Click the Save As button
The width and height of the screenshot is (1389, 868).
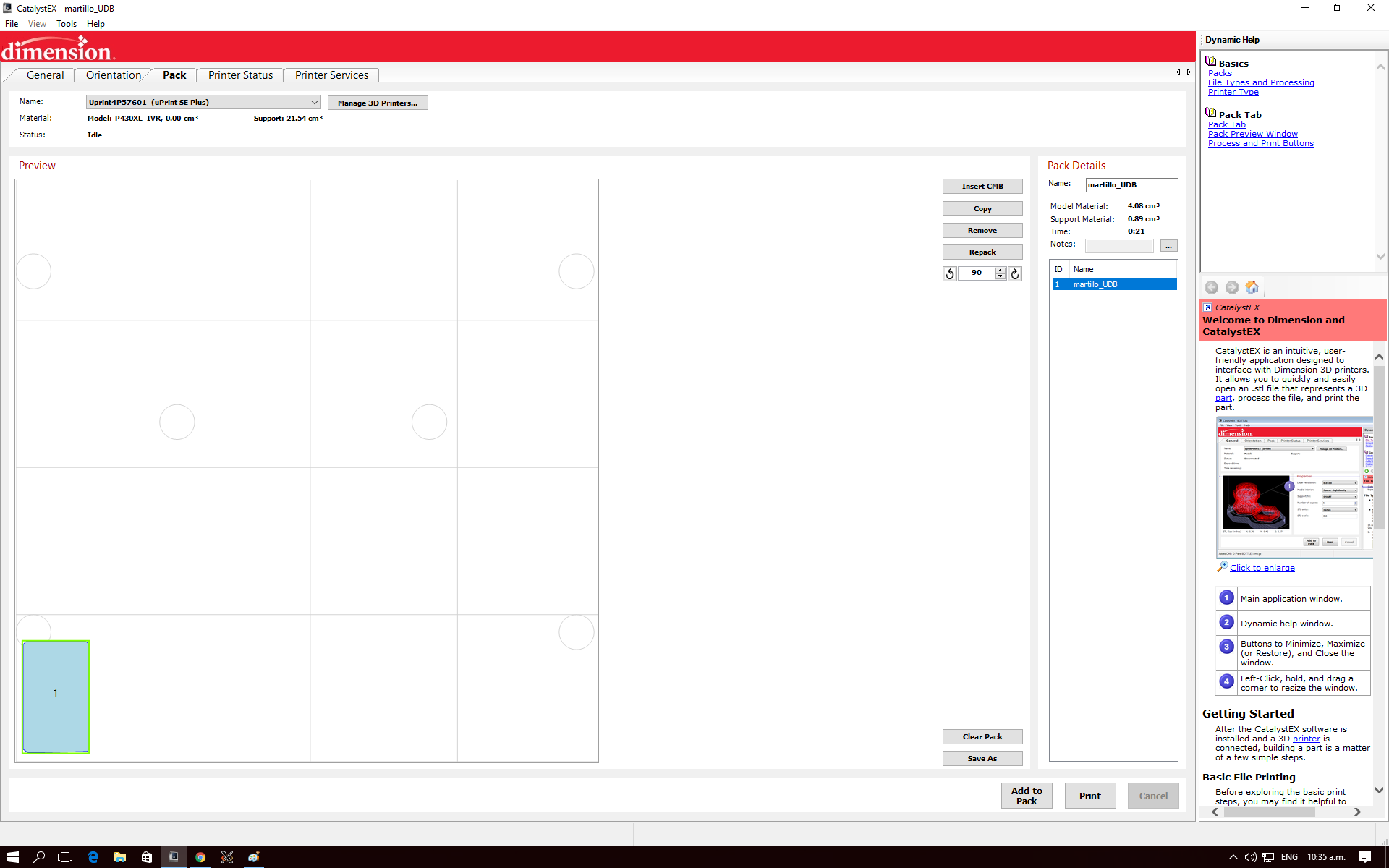pyautogui.click(x=982, y=758)
